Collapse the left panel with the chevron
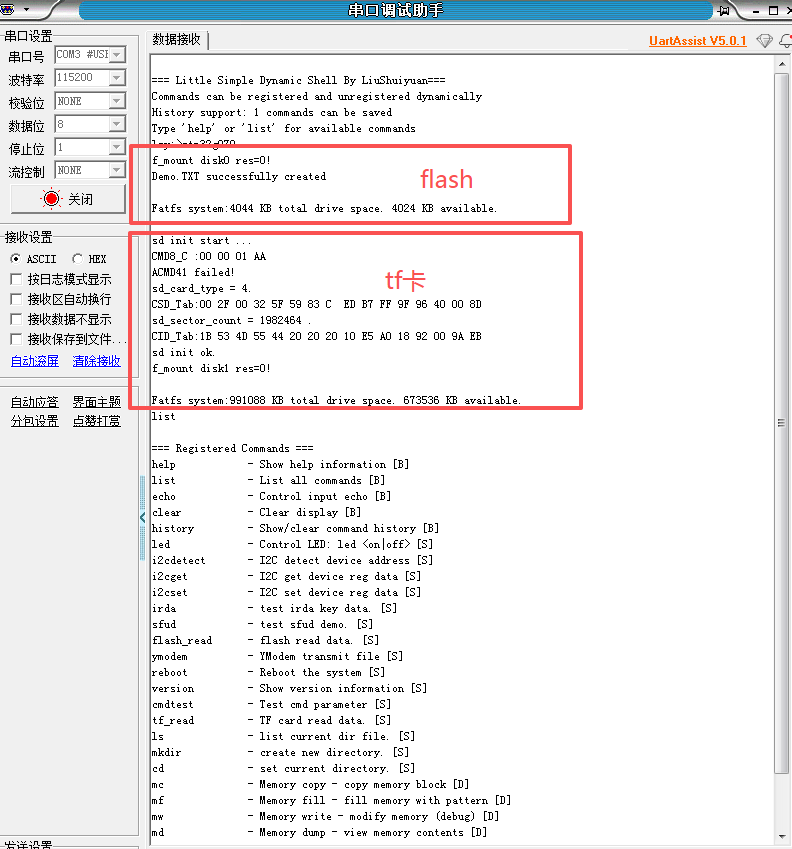 click(142, 518)
